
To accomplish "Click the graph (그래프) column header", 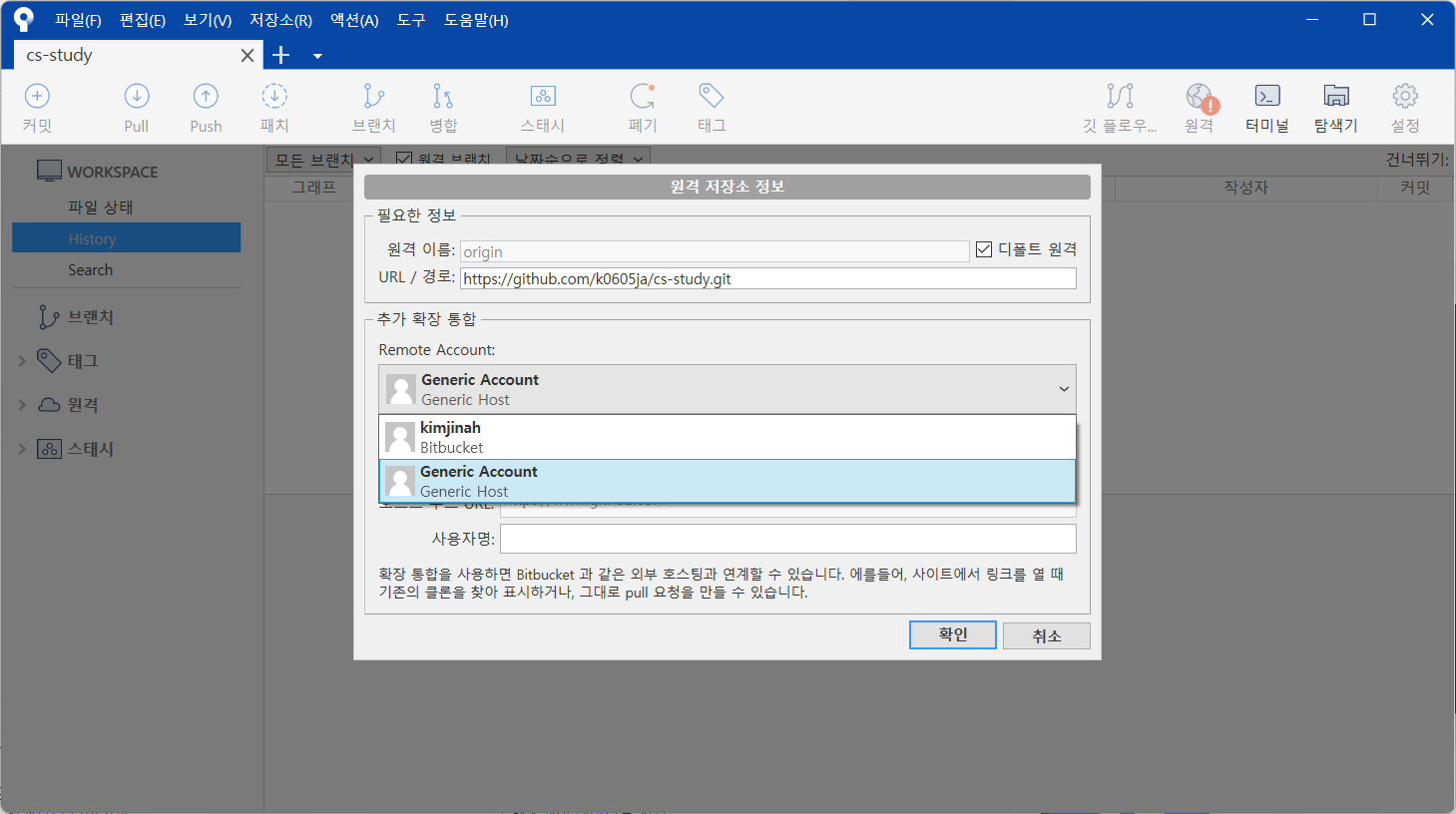I will tap(314, 187).
